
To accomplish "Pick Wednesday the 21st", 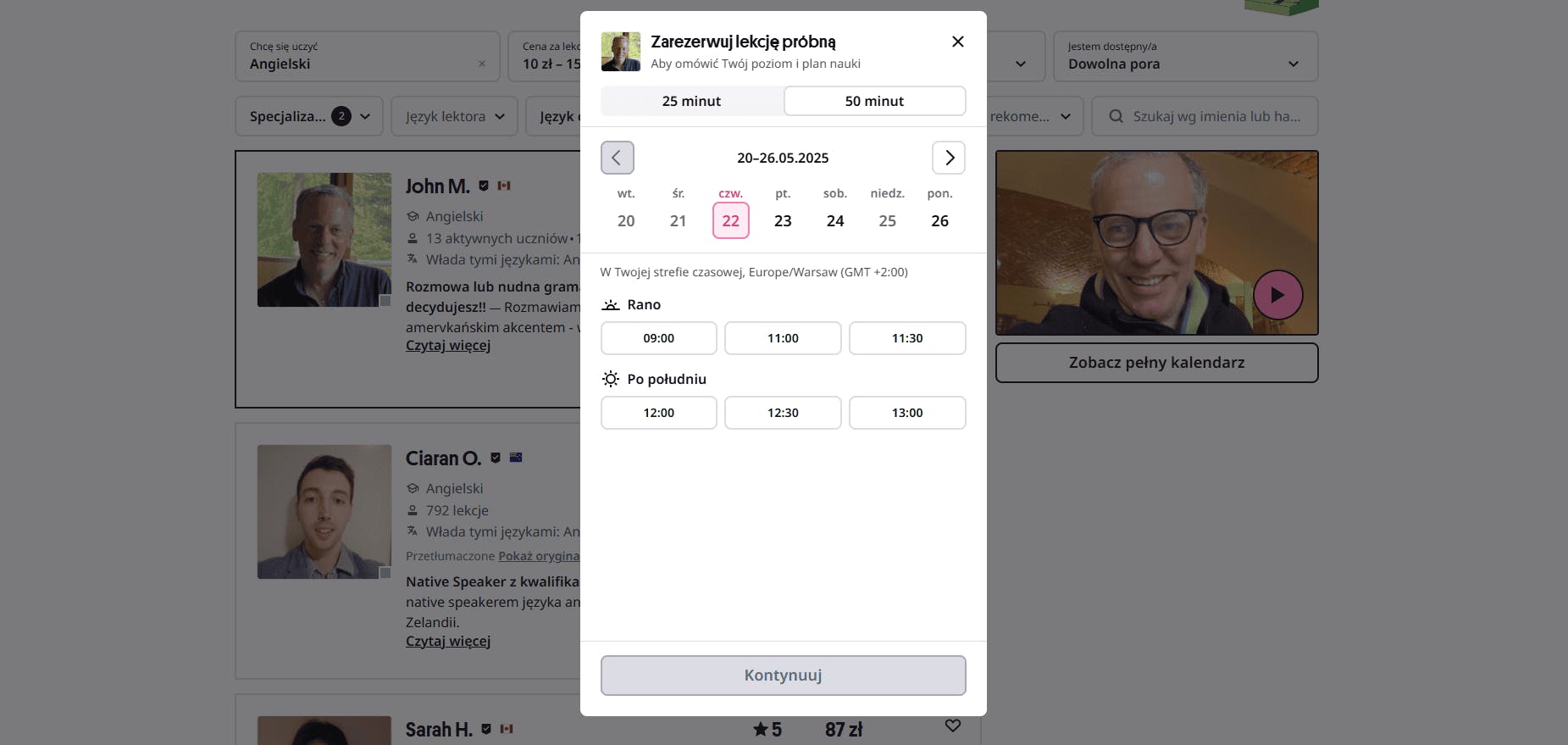I will pyautogui.click(x=679, y=220).
